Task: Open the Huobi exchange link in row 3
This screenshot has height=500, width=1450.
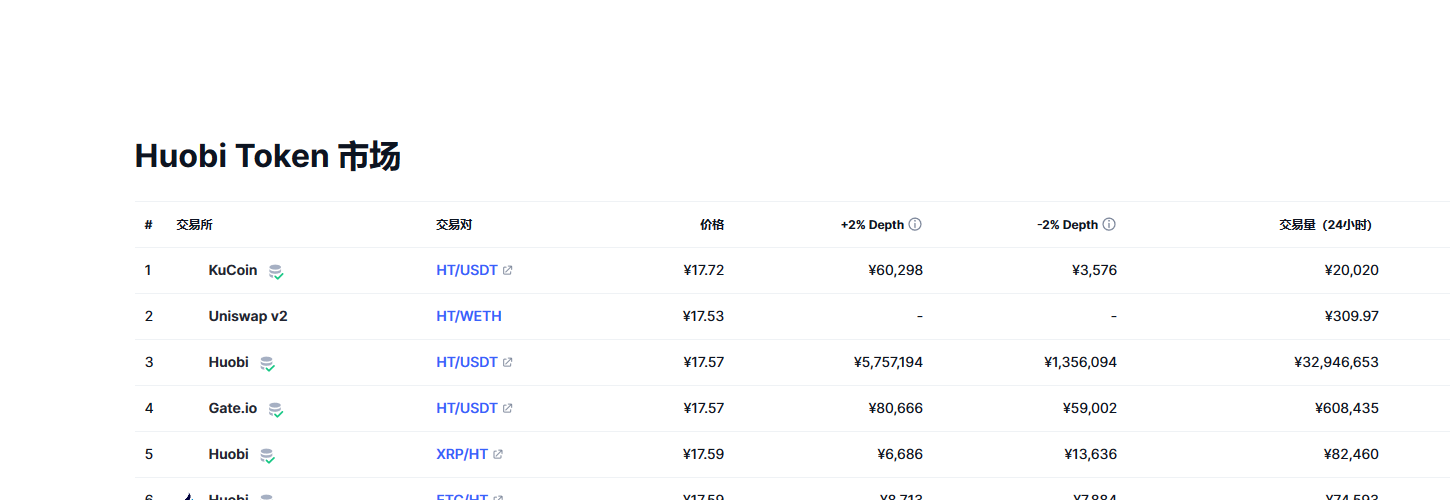Action: pos(229,362)
